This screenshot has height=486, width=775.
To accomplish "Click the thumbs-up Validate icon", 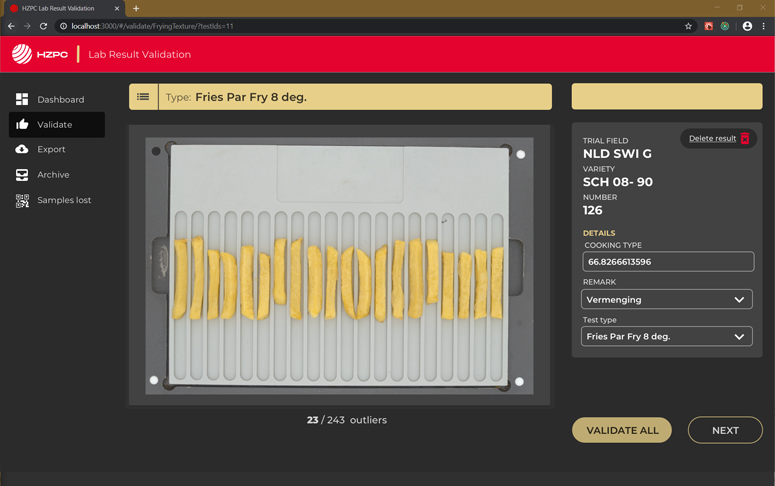I will (x=22, y=125).
